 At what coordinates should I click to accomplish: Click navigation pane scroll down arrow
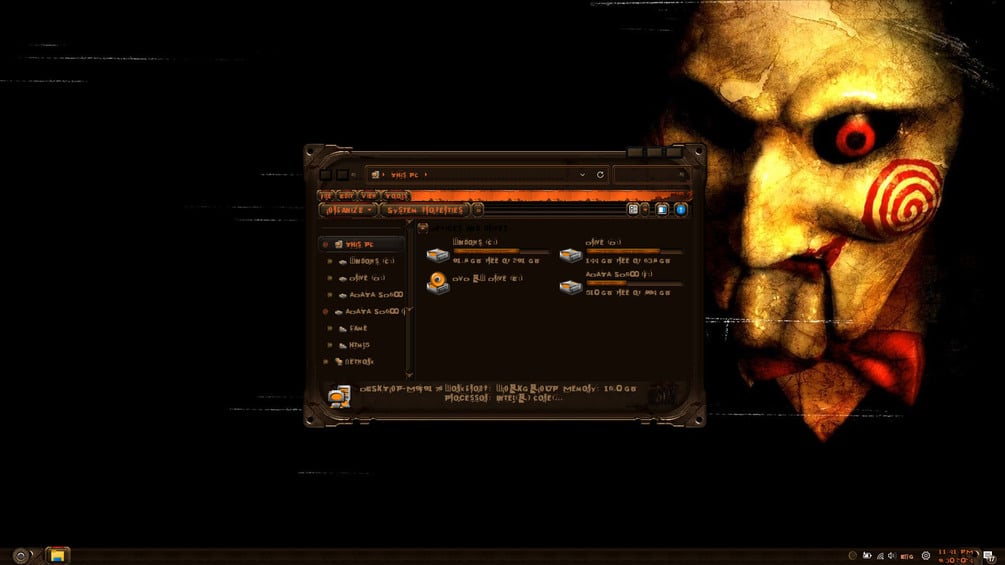tap(409, 375)
